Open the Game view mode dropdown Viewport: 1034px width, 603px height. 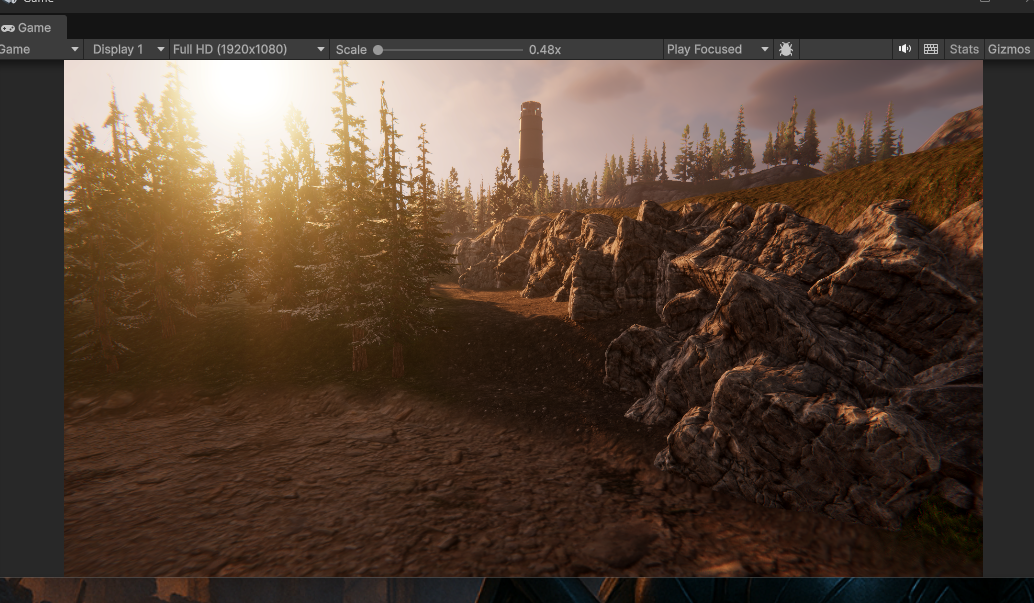click(x=40, y=49)
